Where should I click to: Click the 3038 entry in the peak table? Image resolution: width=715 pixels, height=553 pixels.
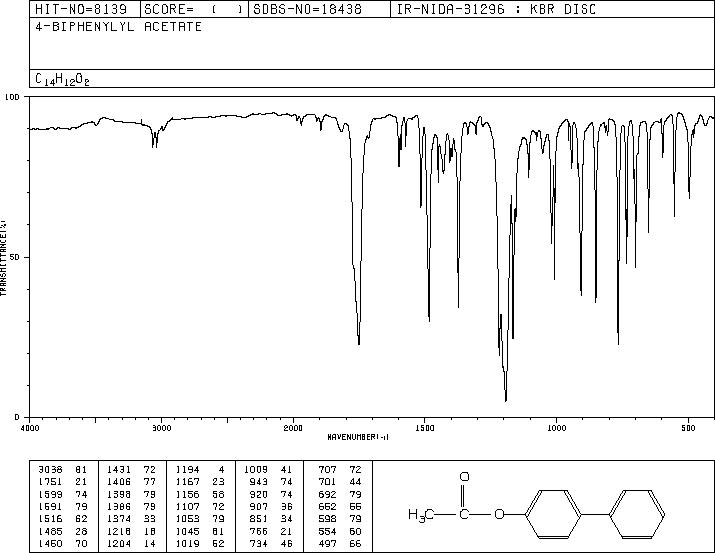click(x=62, y=470)
